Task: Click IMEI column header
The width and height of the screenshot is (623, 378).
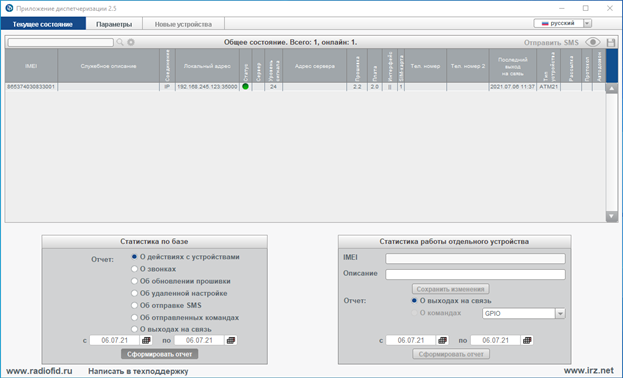Action: click(31, 66)
